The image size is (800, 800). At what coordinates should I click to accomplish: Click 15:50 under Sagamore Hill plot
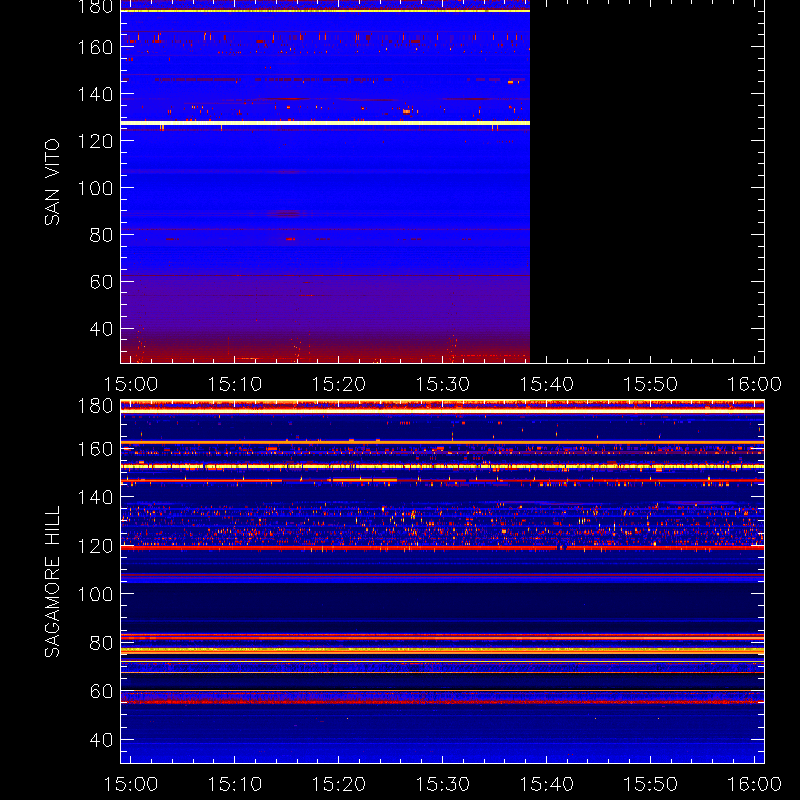click(x=651, y=784)
